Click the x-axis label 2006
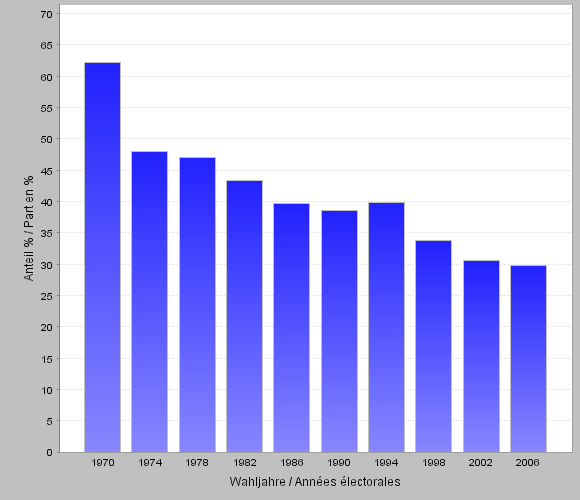 coord(527,463)
